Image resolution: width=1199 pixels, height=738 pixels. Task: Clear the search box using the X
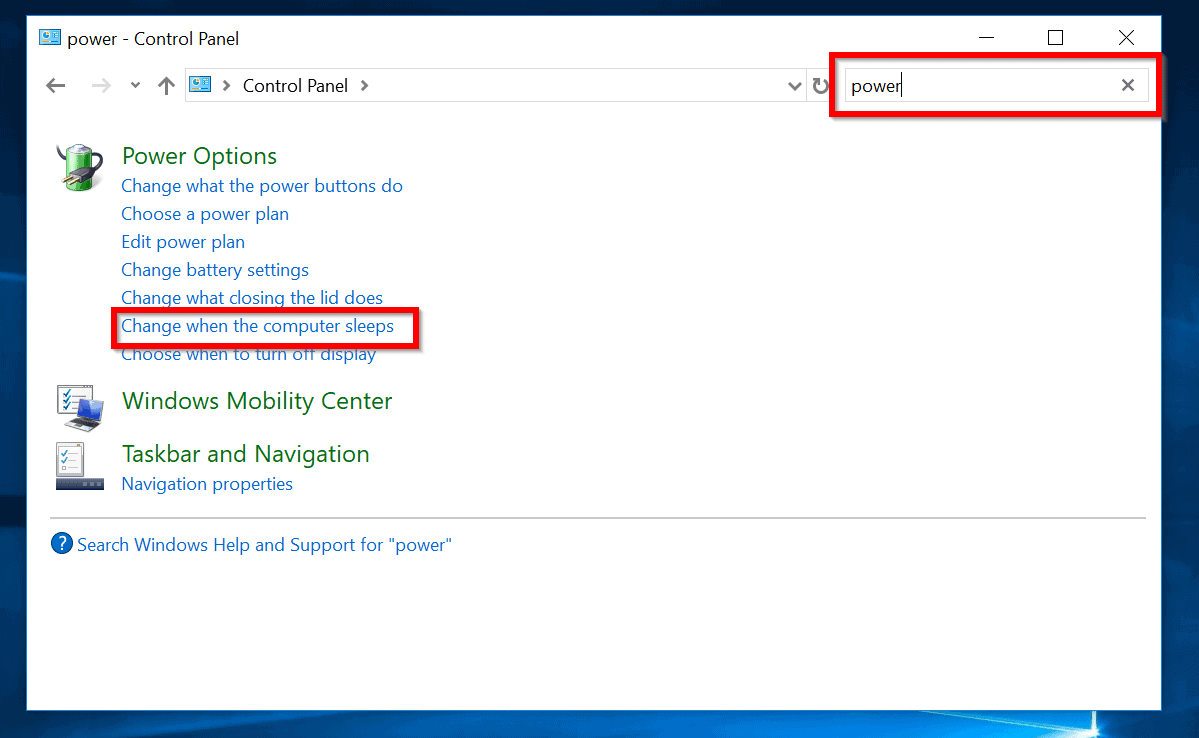(x=1127, y=85)
